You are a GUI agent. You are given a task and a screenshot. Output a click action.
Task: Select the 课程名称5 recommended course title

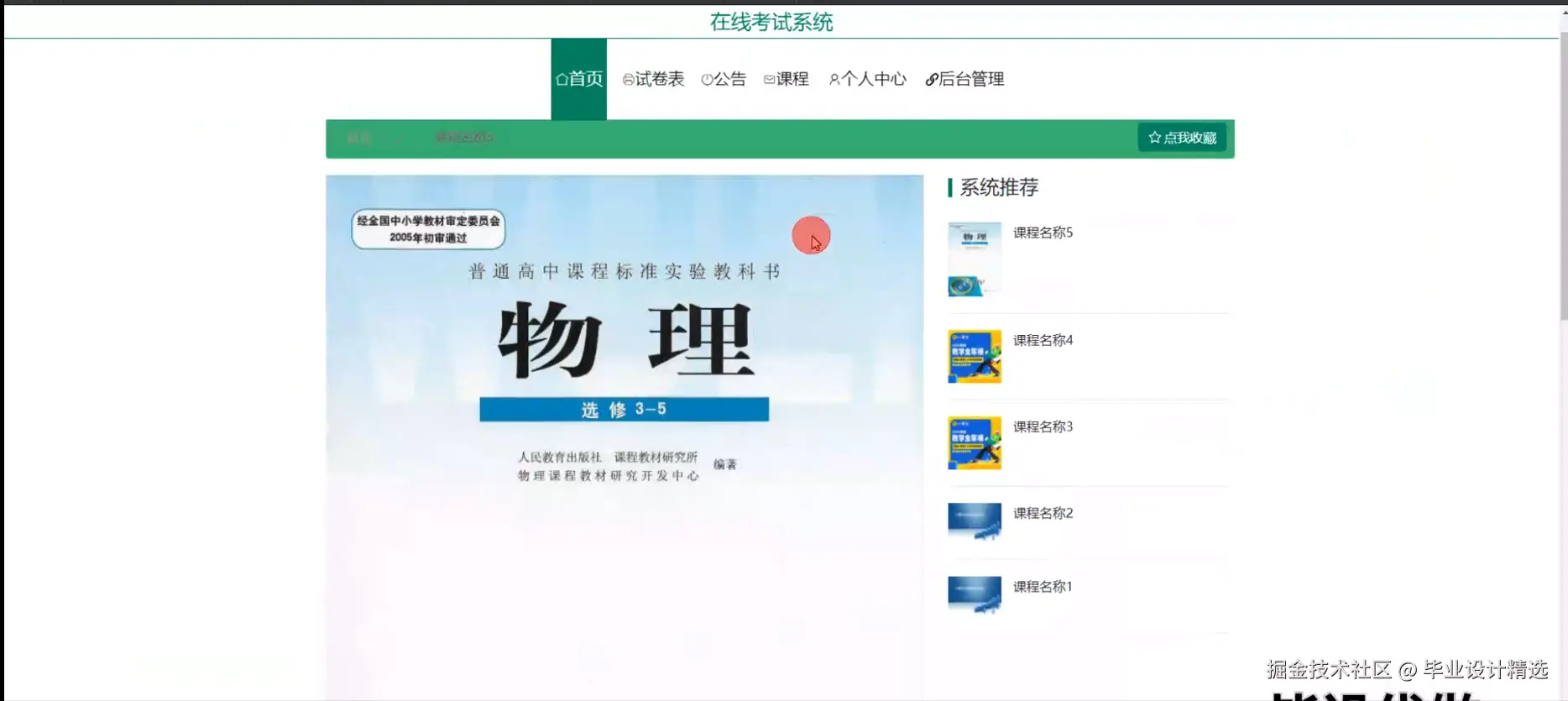click(x=1043, y=233)
